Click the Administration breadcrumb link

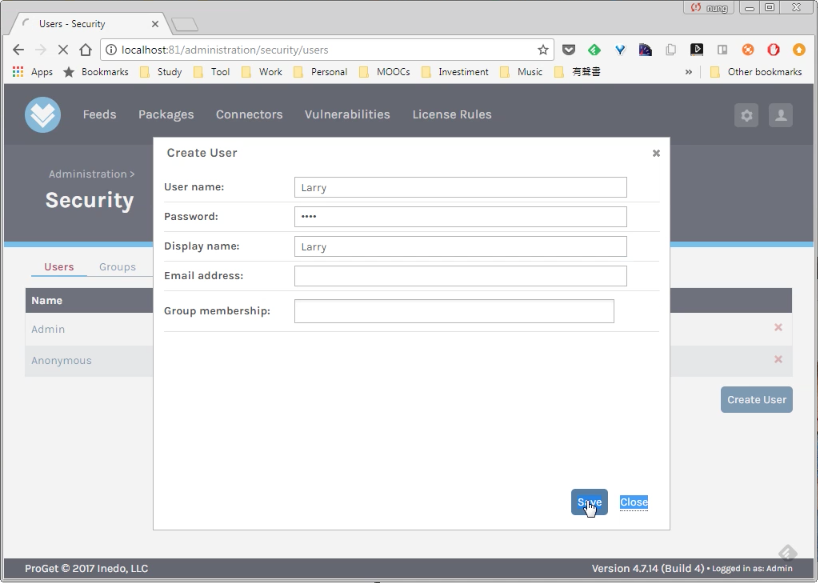tap(88, 174)
